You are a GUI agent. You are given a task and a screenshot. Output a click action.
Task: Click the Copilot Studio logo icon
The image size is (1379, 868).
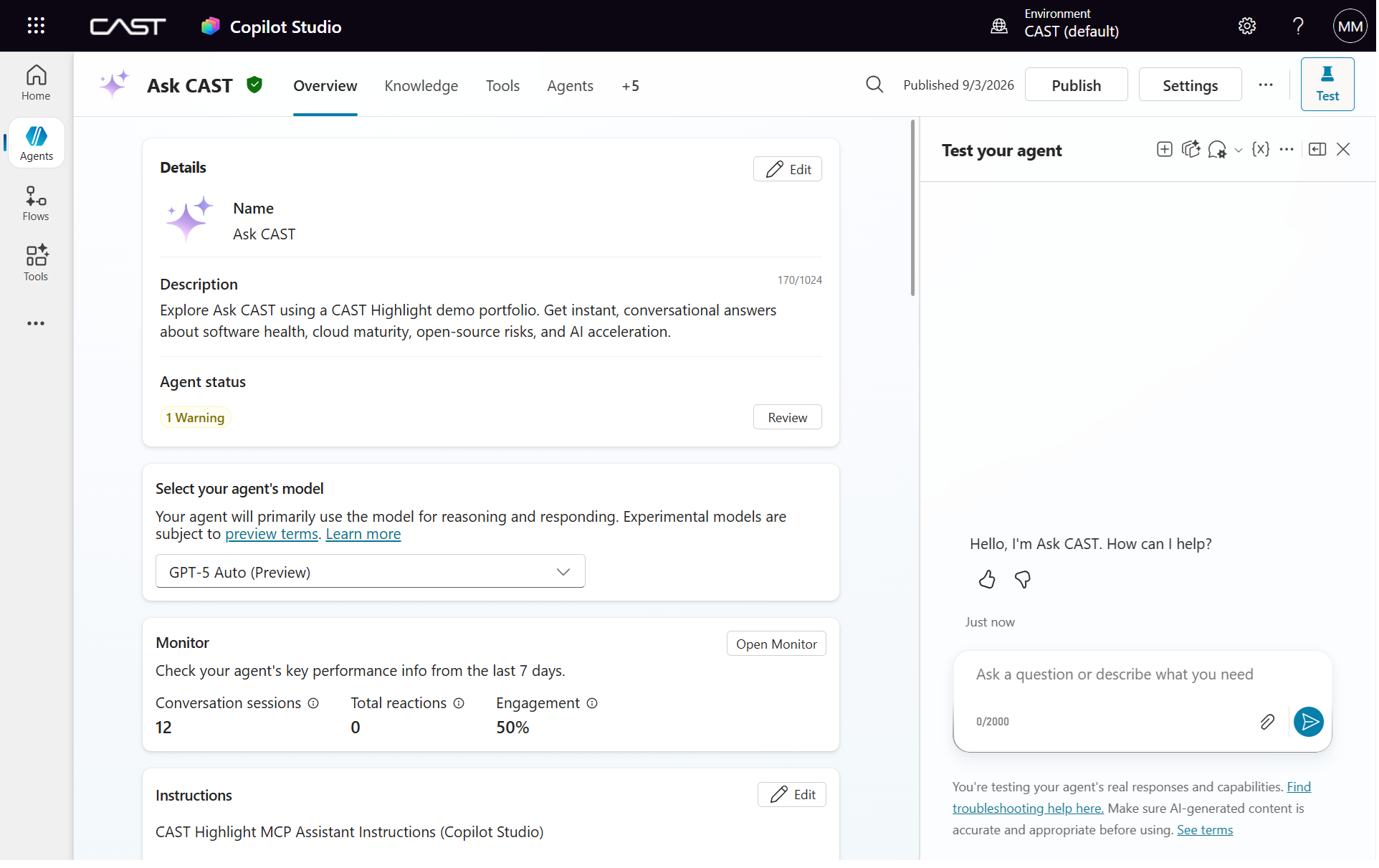[x=210, y=27]
